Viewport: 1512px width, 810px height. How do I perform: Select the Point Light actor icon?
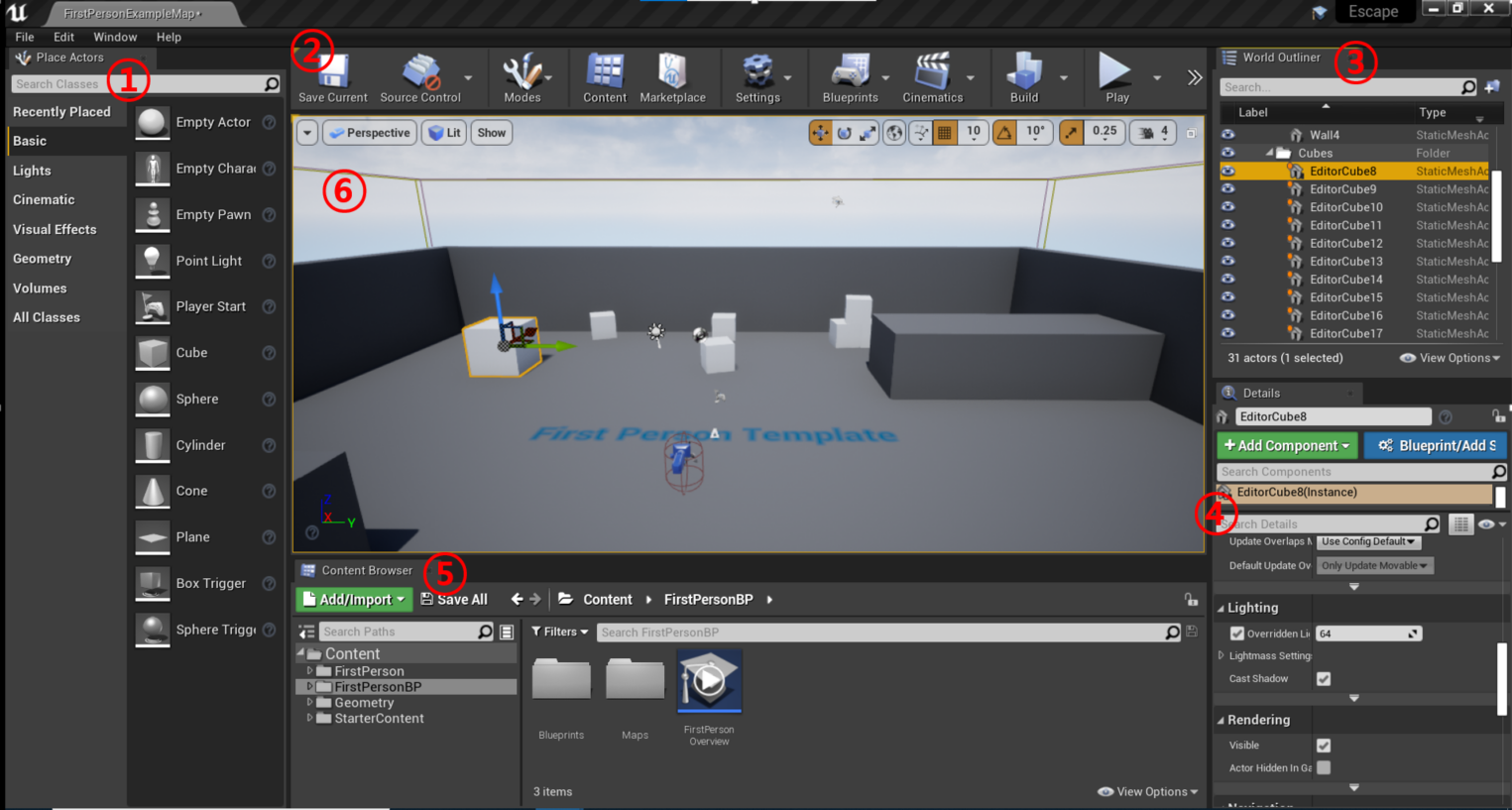(152, 261)
